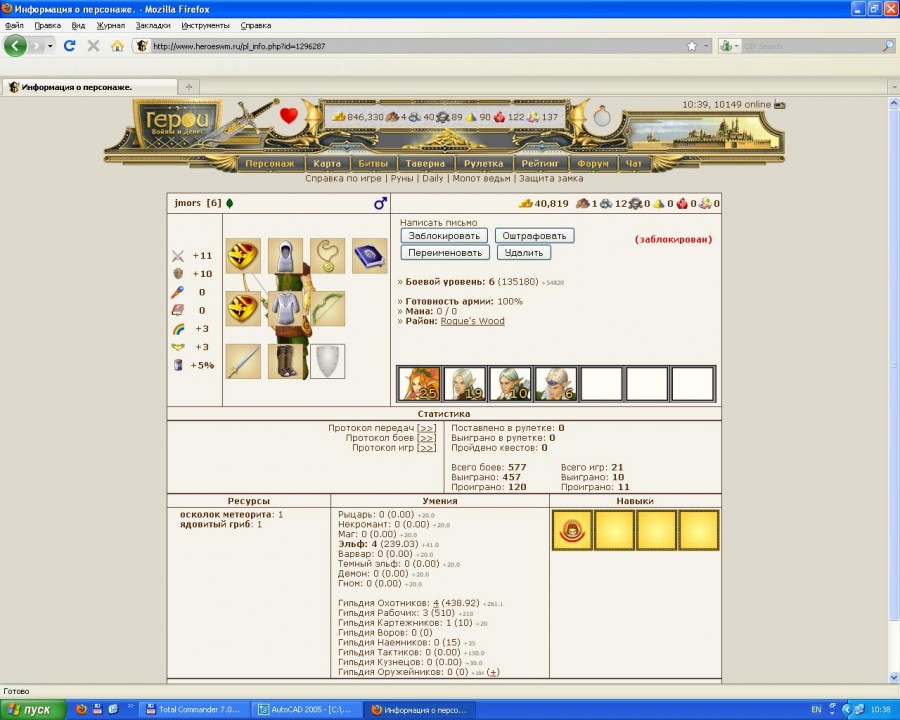Follow the Rogue's Wood district link
The width and height of the screenshot is (900, 720).
tap(472, 321)
